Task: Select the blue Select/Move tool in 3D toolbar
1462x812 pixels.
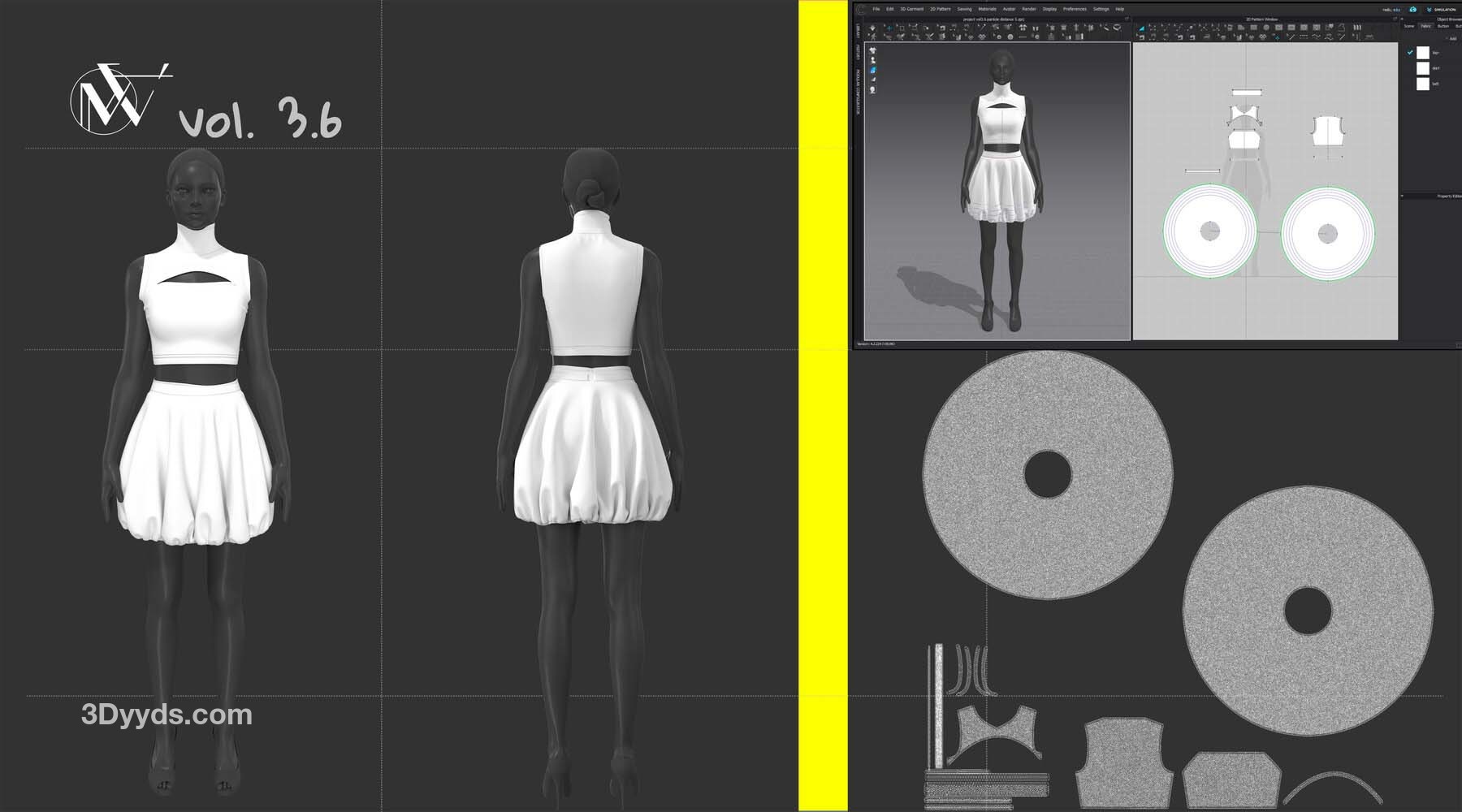Action: 889,28
